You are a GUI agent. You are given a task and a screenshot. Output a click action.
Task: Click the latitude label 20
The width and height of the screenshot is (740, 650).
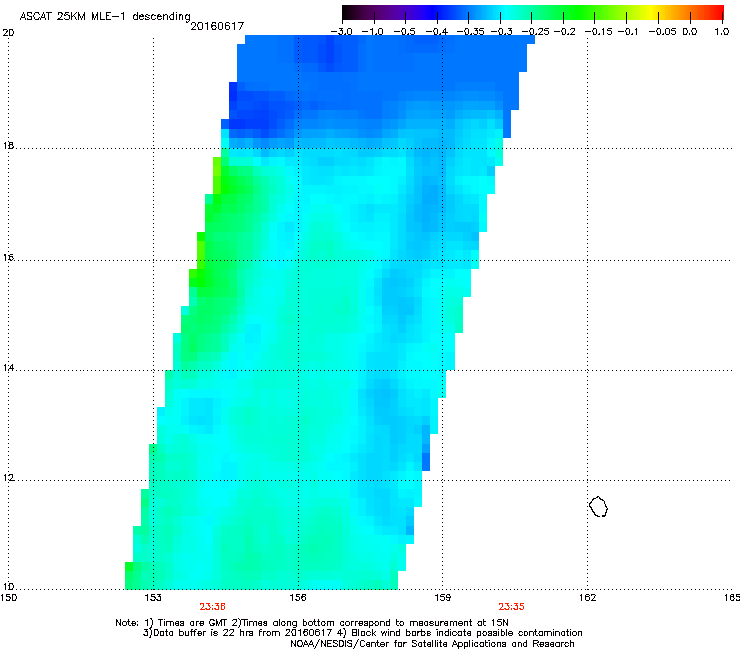(8, 33)
